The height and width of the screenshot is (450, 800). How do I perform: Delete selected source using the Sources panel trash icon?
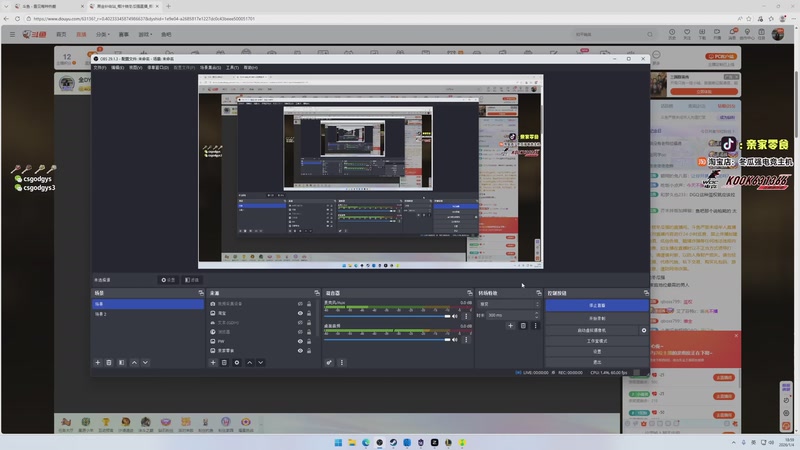[224, 362]
